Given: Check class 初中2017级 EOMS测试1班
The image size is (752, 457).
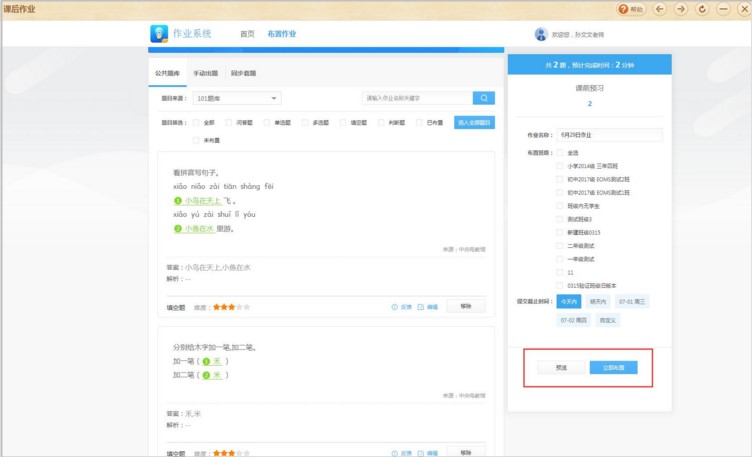Looking at the screenshot, I should click(559, 192).
